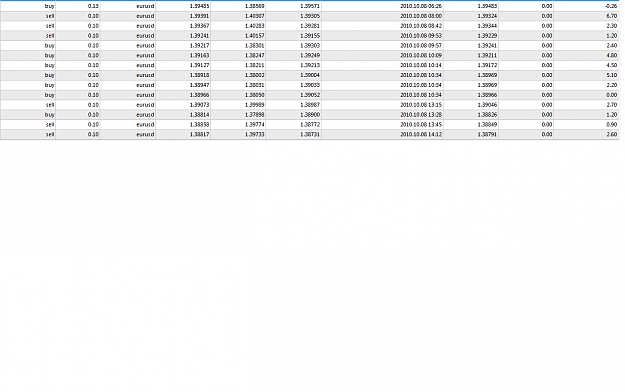Screen dimensions: 625x392
Task: Click the profit value 4.50
Action: (611, 65)
